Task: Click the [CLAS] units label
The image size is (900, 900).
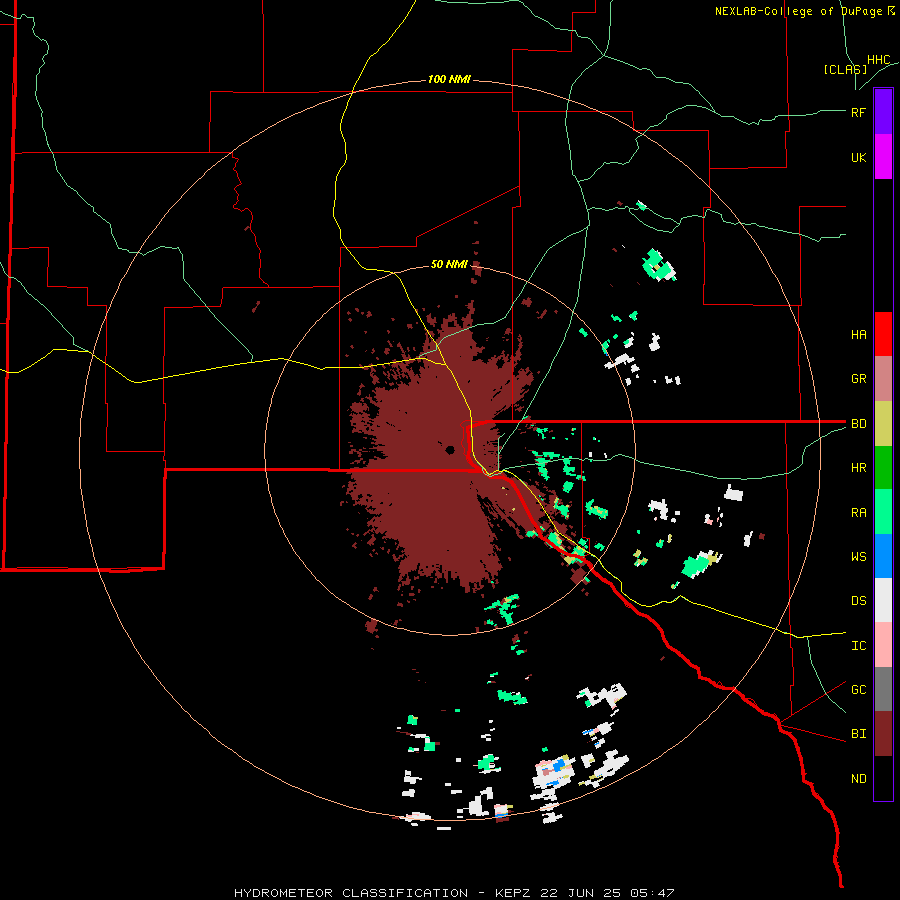Action: click(x=845, y=69)
